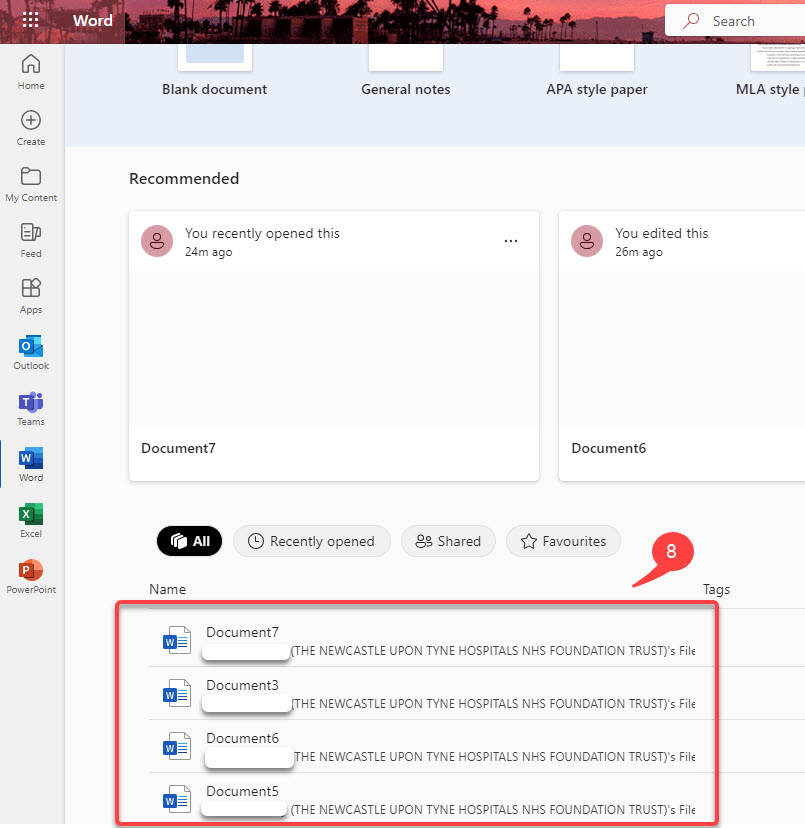Open the recommended Document7 card
The height and width of the screenshot is (828, 805).
pyautogui.click(x=334, y=346)
